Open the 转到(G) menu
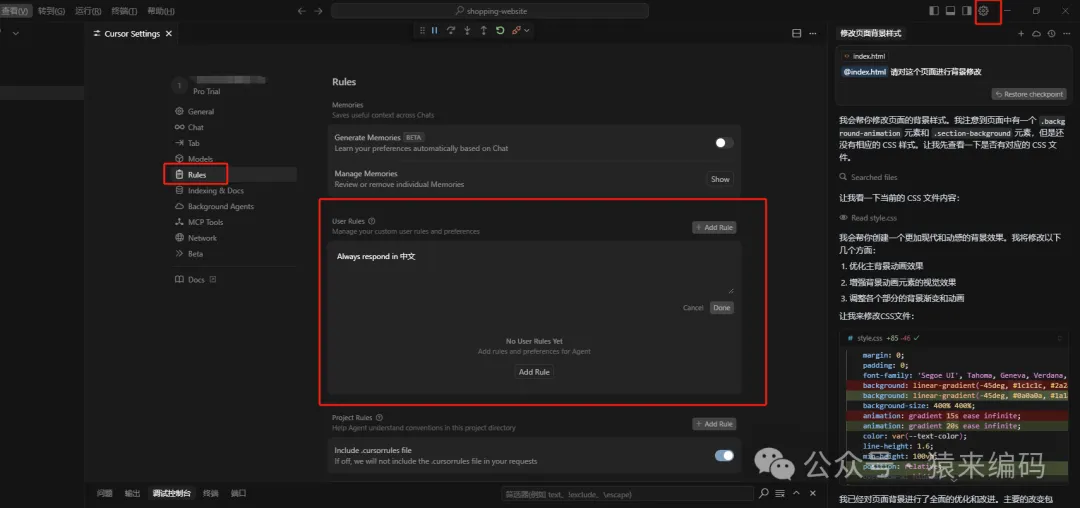Viewport: 1080px width, 508px height. (x=52, y=11)
